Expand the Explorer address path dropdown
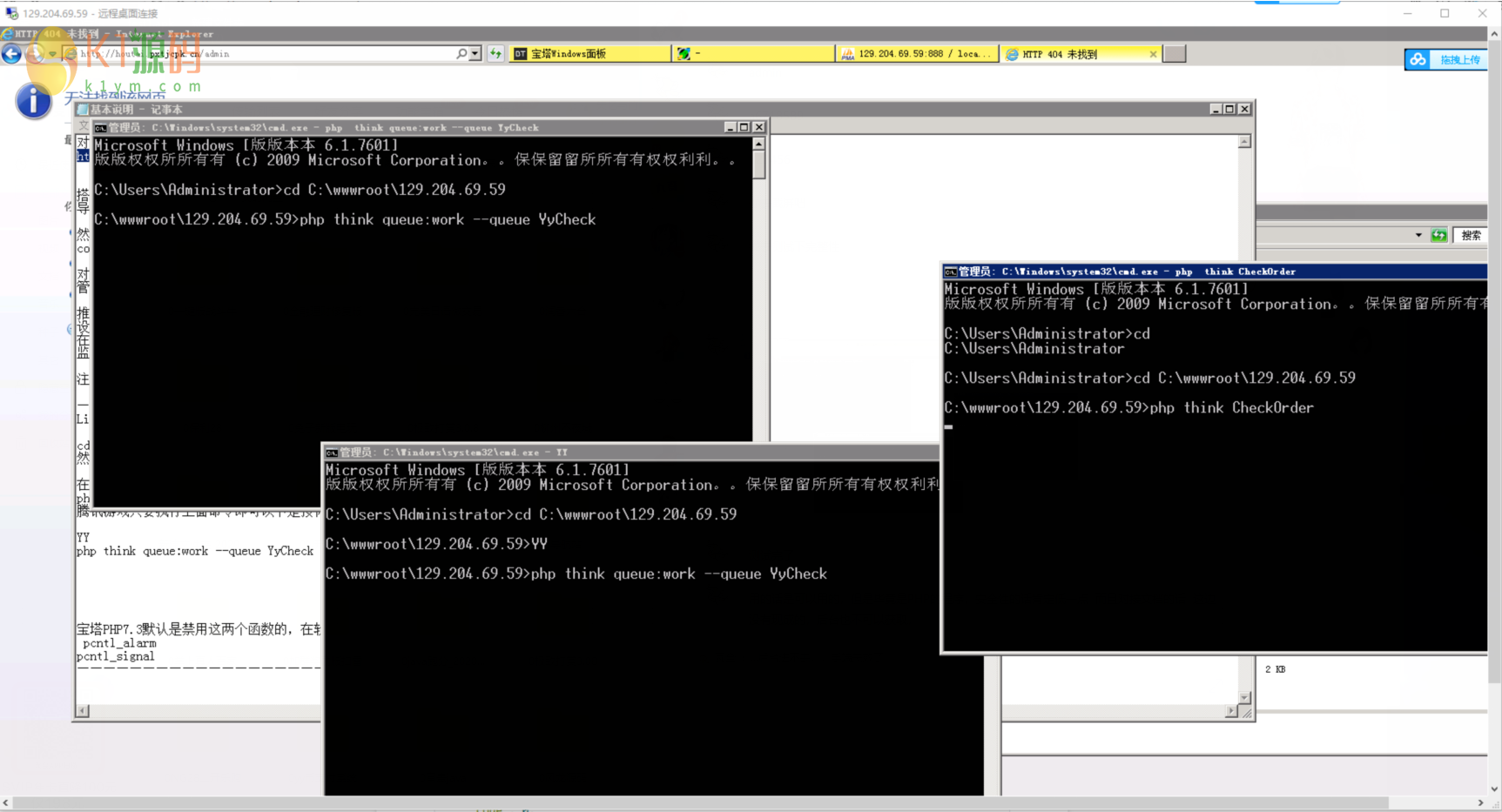This screenshot has width=1502, height=812. [1418, 235]
